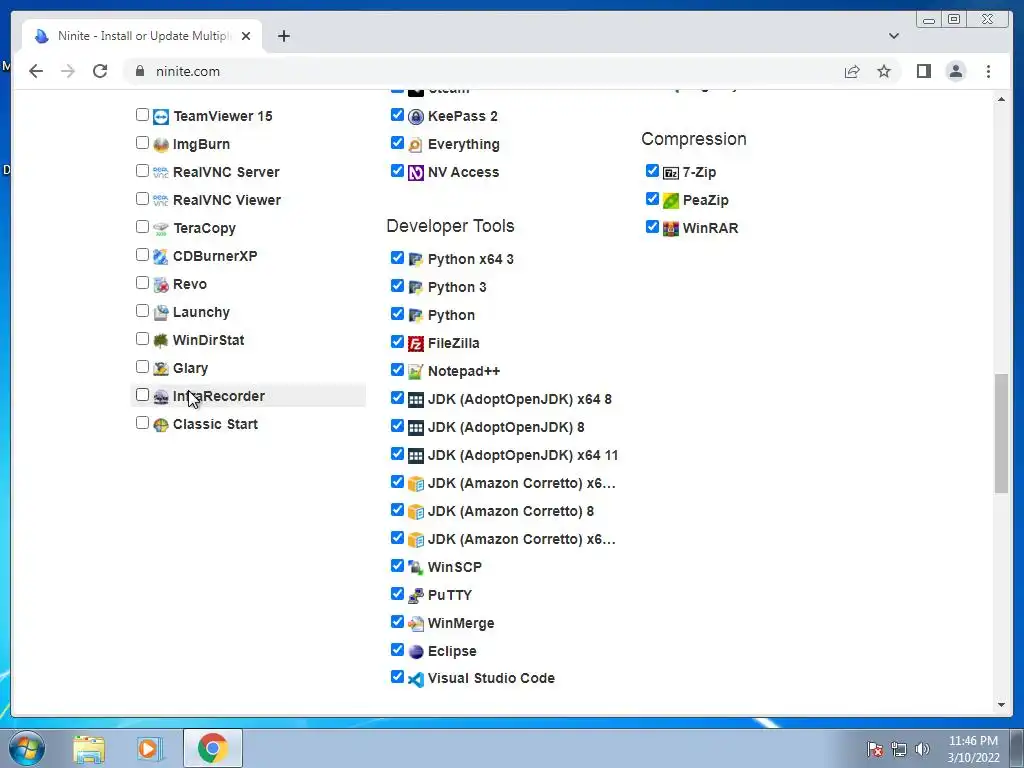Enable the Launchy checkbox
The image size is (1024, 768).
(x=142, y=311)
